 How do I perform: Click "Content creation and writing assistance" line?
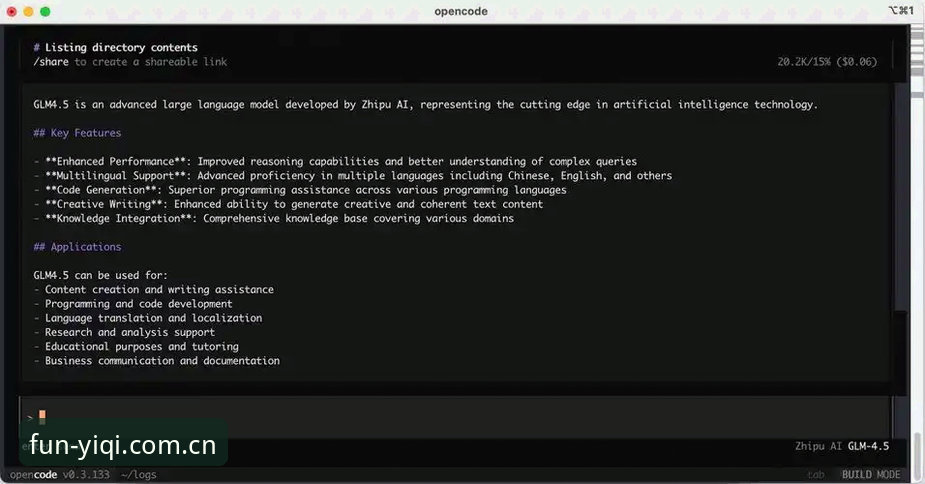pos(154,289)
